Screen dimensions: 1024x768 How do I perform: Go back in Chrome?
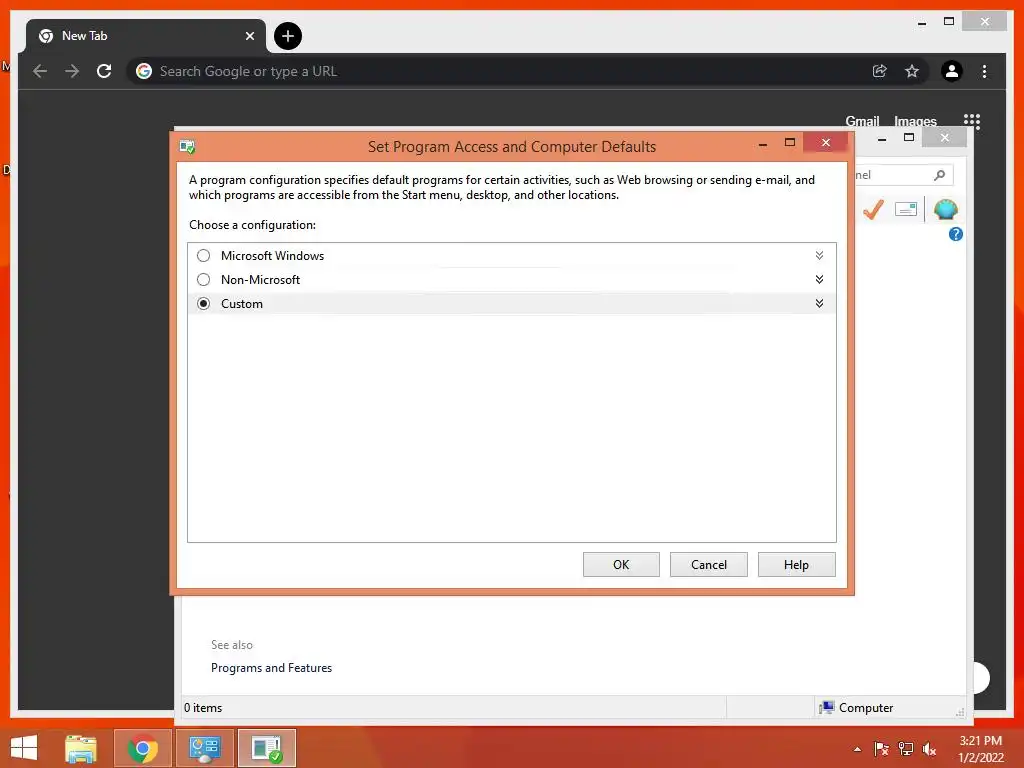(40, 71)
